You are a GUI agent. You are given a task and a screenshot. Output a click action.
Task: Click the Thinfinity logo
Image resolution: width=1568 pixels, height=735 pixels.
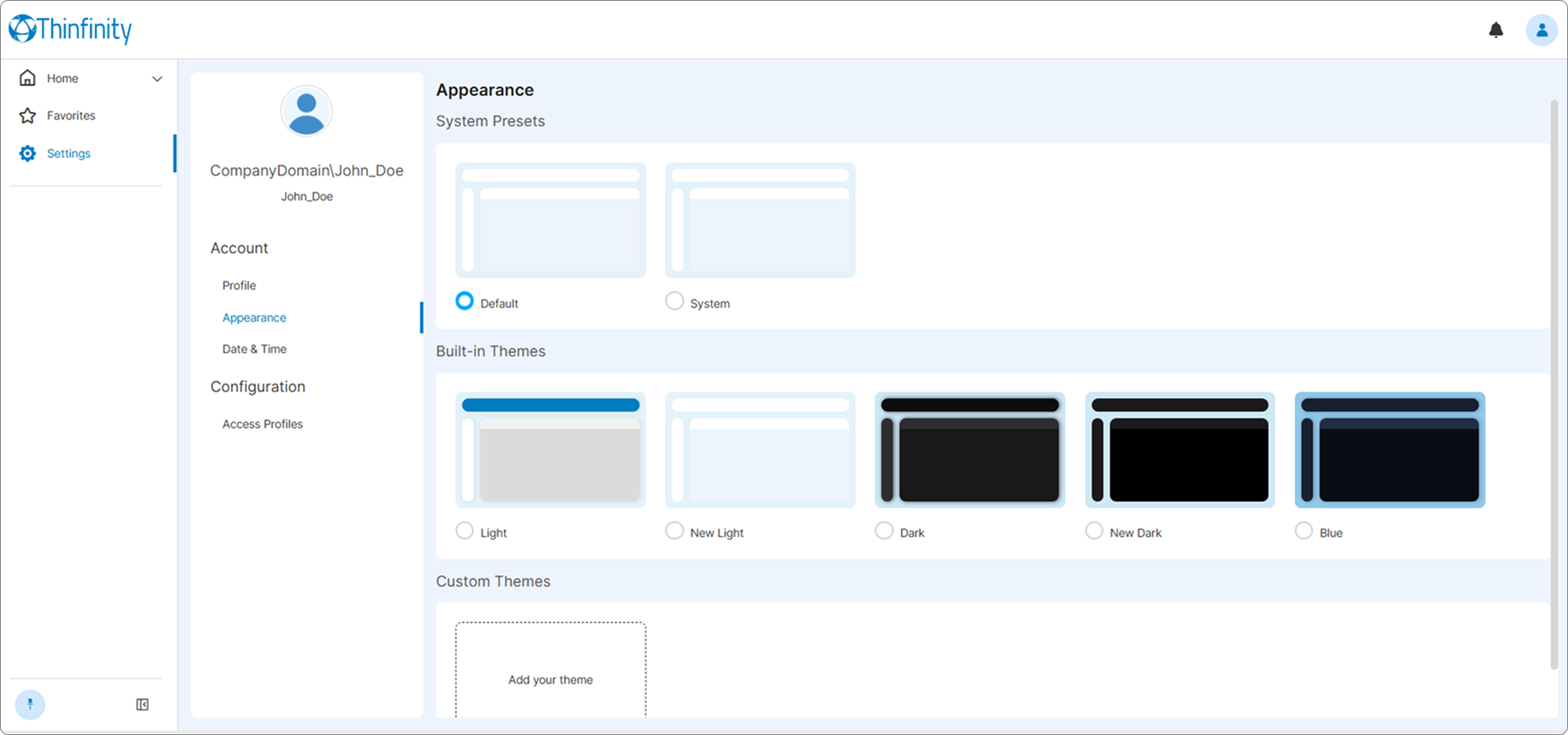coord(70,29)
